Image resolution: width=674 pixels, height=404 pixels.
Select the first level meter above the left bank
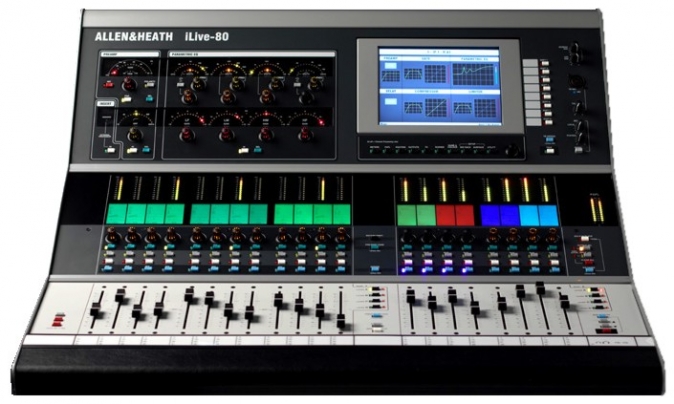[x=120, y=188]
